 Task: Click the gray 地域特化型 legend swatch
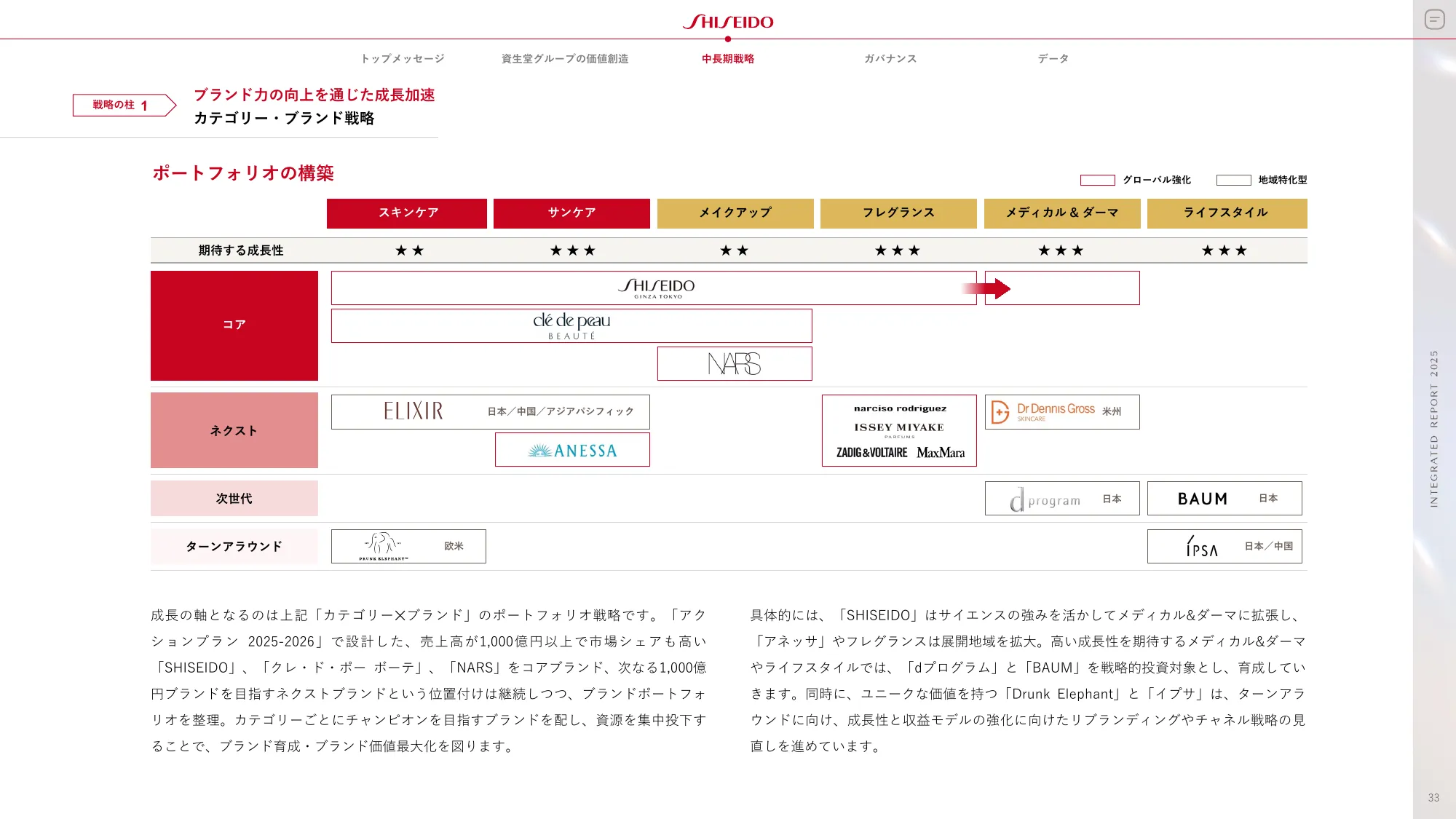point(1234,180)
